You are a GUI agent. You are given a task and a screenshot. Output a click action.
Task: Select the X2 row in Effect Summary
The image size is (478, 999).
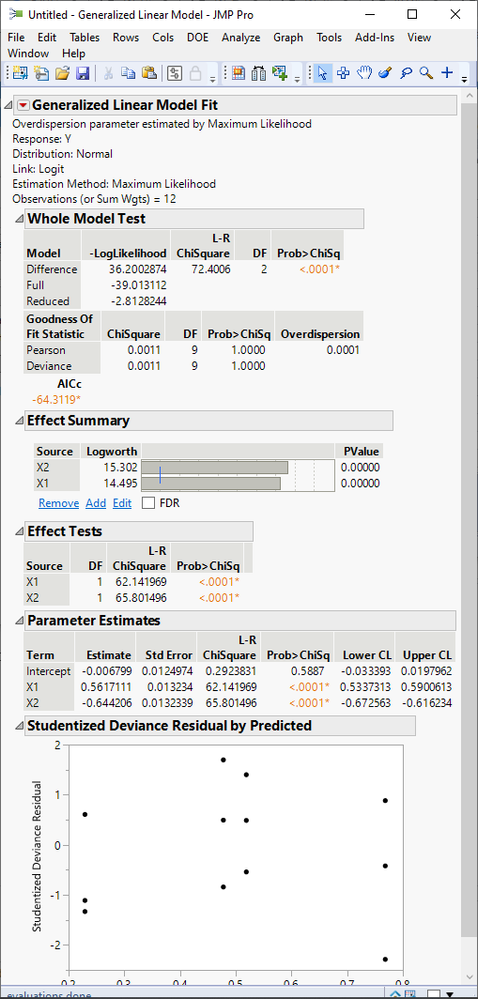[x=208, y=468]
